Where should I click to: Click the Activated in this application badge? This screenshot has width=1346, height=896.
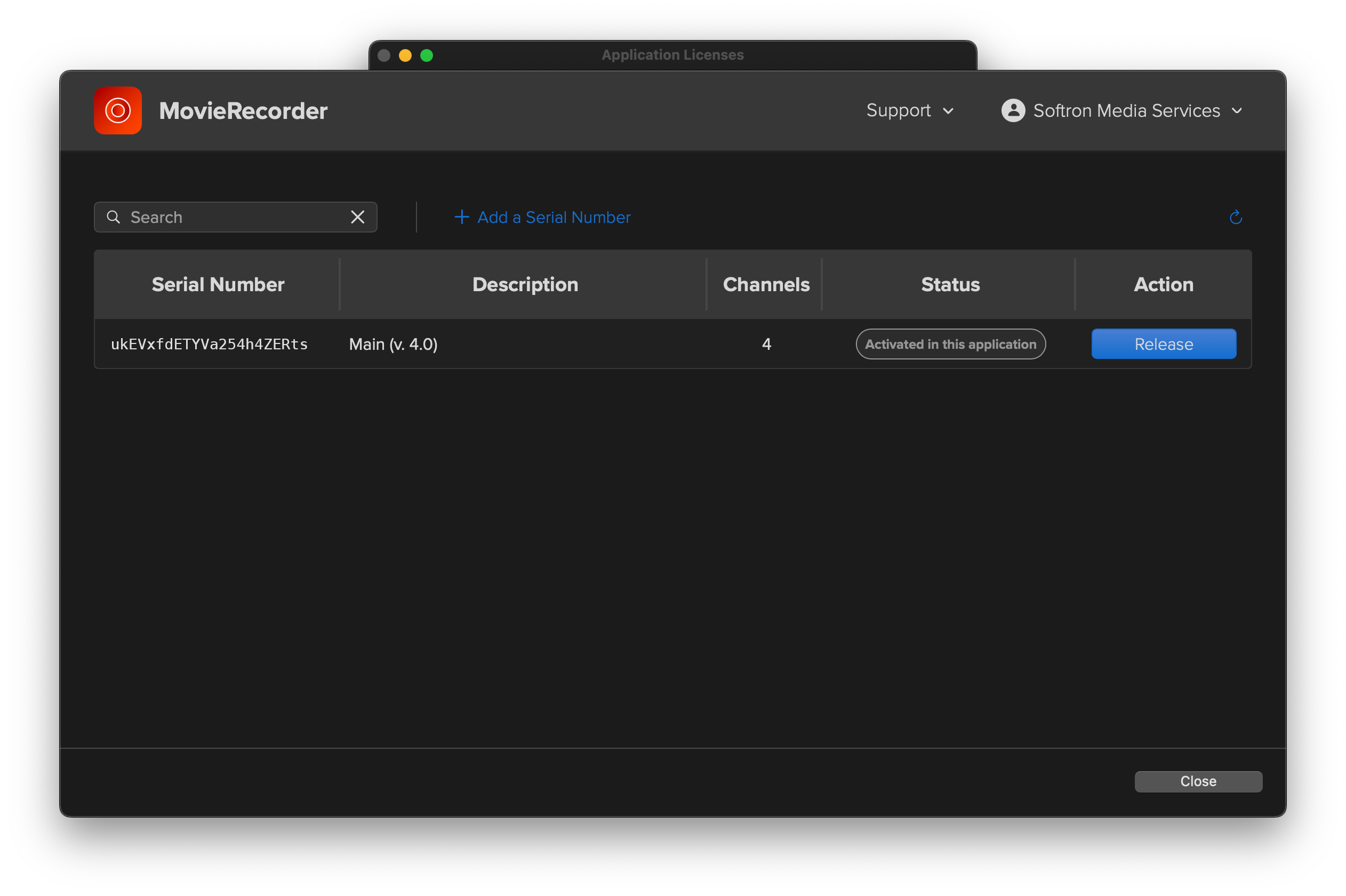click(x=950, y=344)
